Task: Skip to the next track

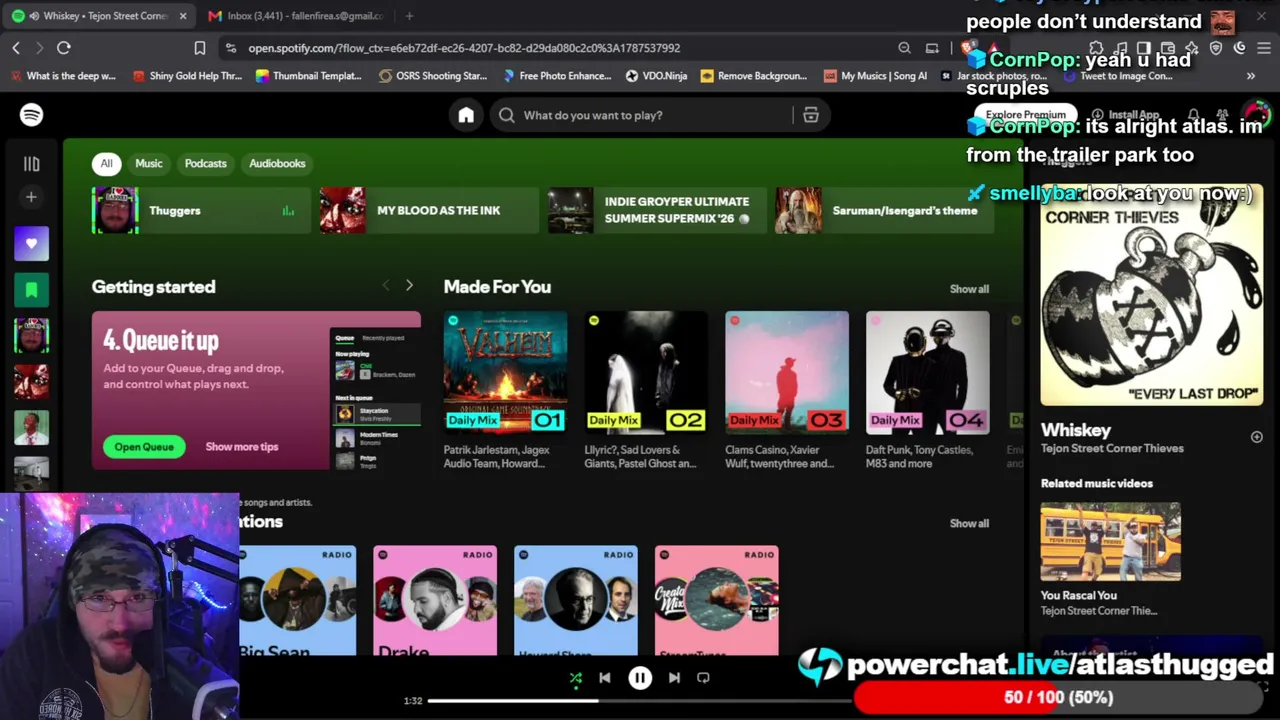Action: pos(674,678)
